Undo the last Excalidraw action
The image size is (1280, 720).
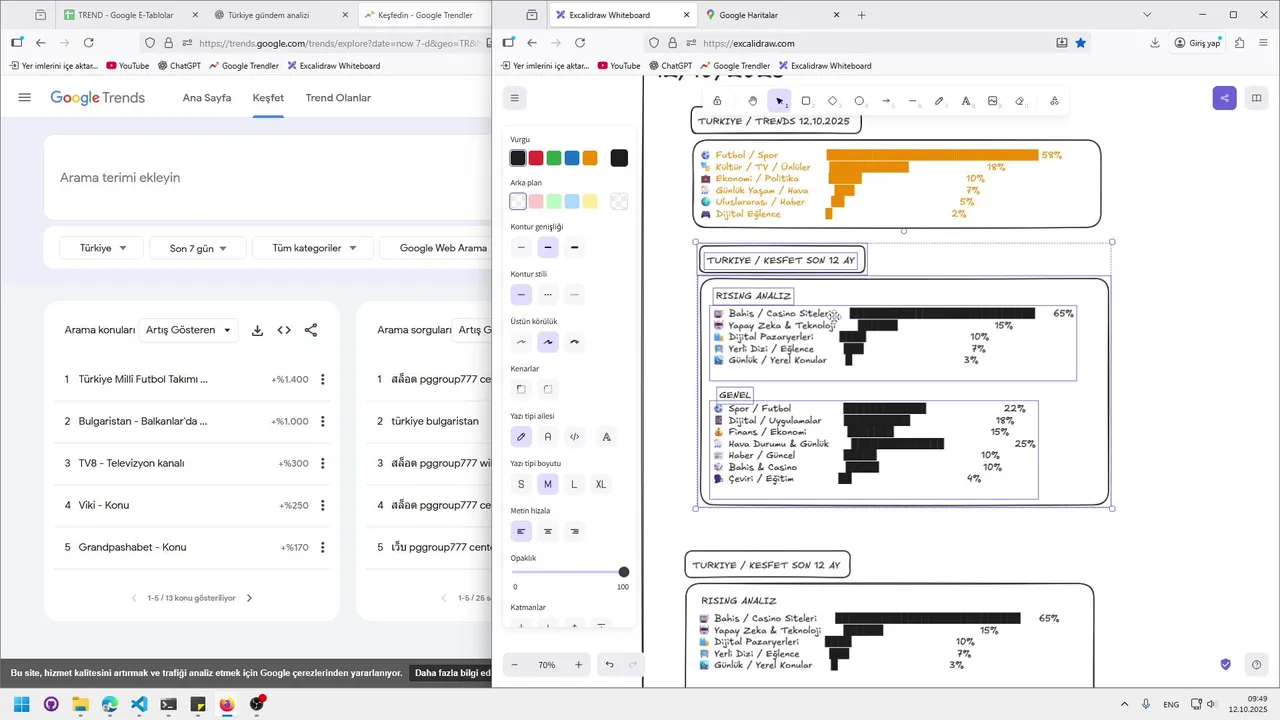(610, 665)
